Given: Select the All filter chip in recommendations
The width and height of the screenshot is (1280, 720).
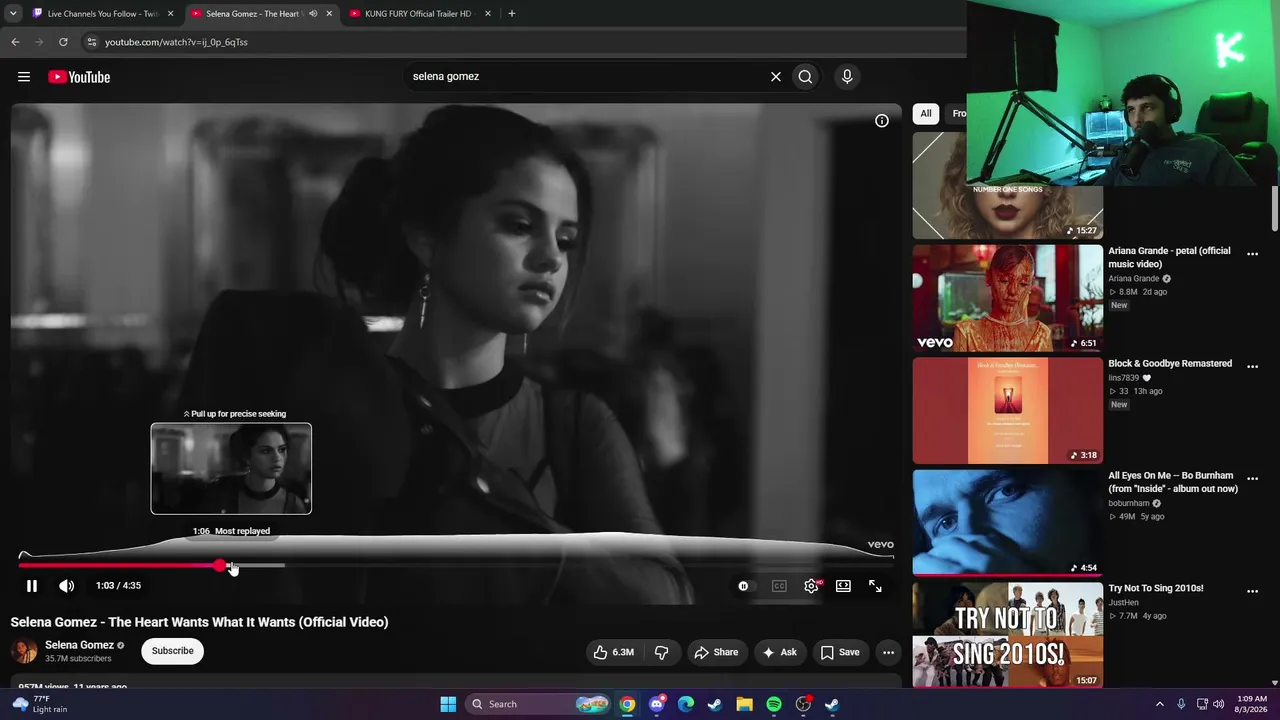Looking at the screenshot, I should (926, 113).
